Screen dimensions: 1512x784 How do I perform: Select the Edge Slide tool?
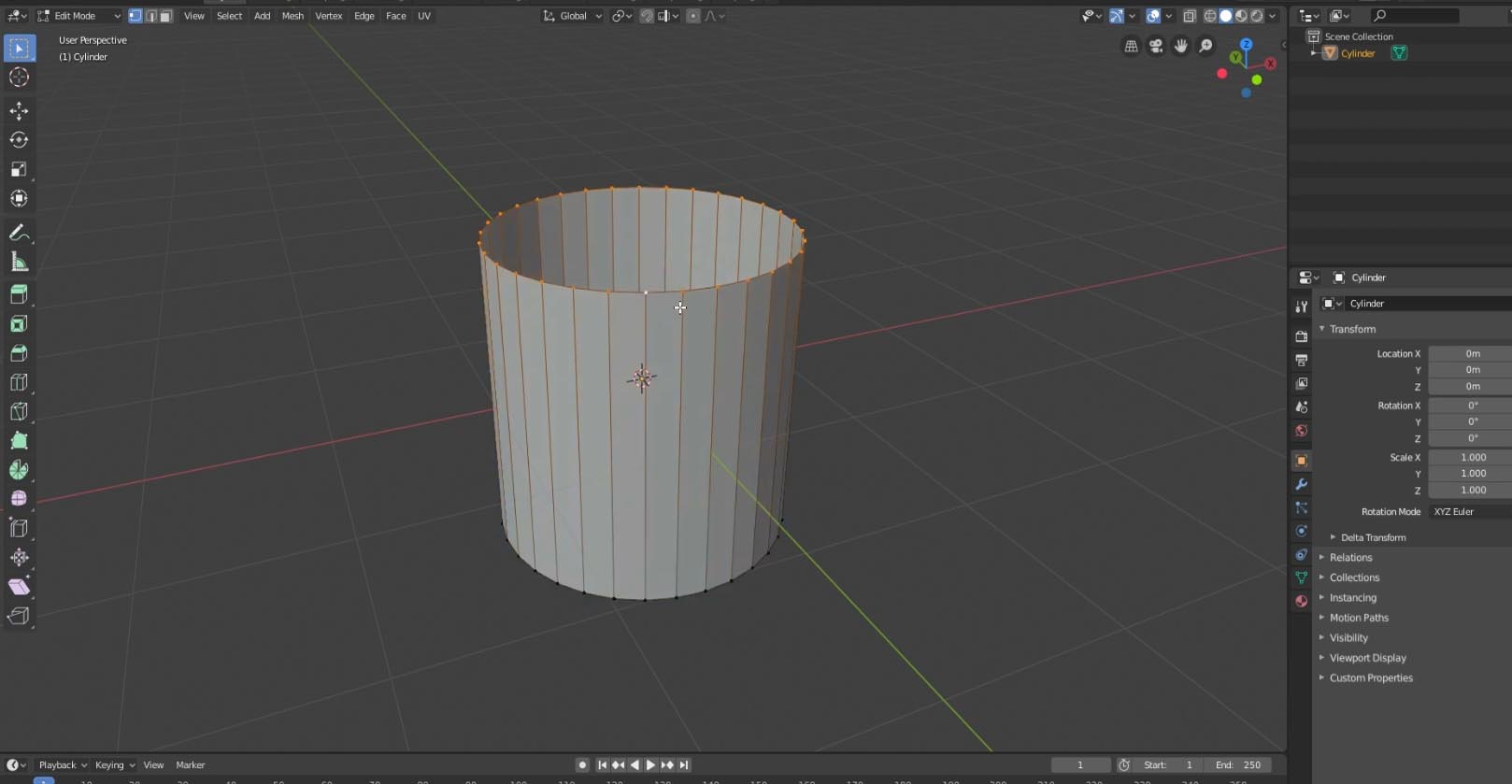[x=19, y=528]
